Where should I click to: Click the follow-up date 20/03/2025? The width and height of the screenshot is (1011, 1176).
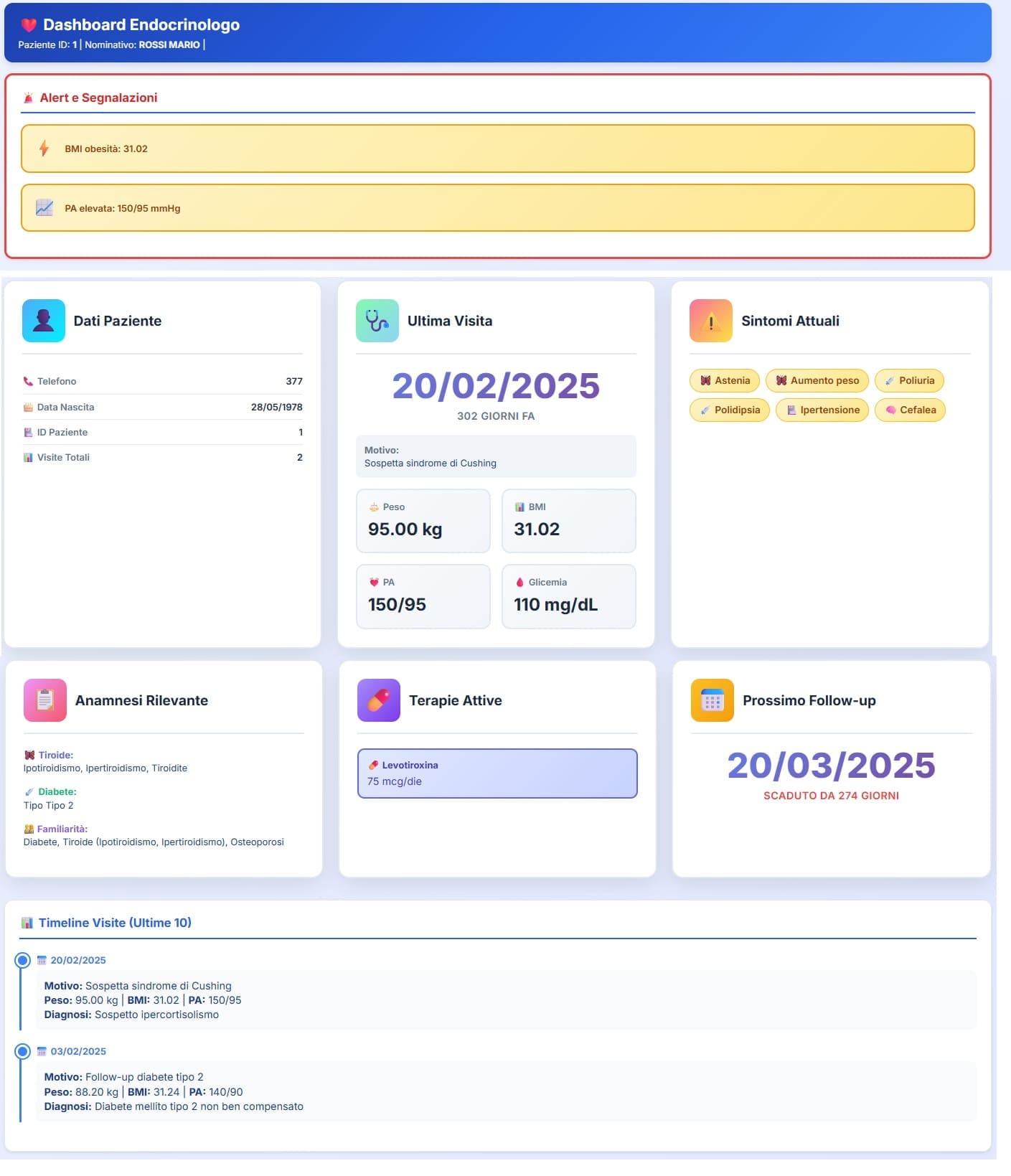click(831, 766)
